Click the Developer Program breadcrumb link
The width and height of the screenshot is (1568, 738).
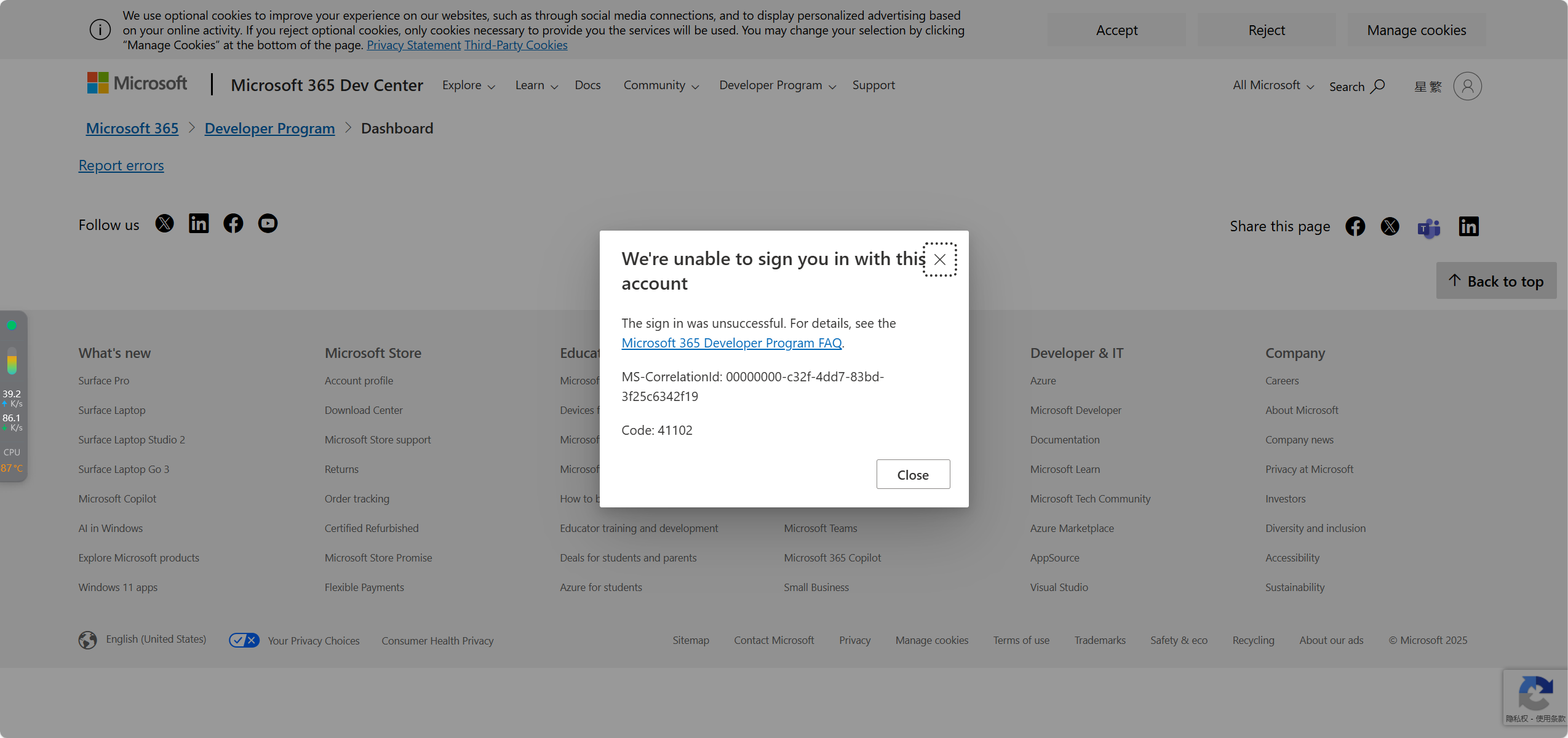[x=269, y=128]
